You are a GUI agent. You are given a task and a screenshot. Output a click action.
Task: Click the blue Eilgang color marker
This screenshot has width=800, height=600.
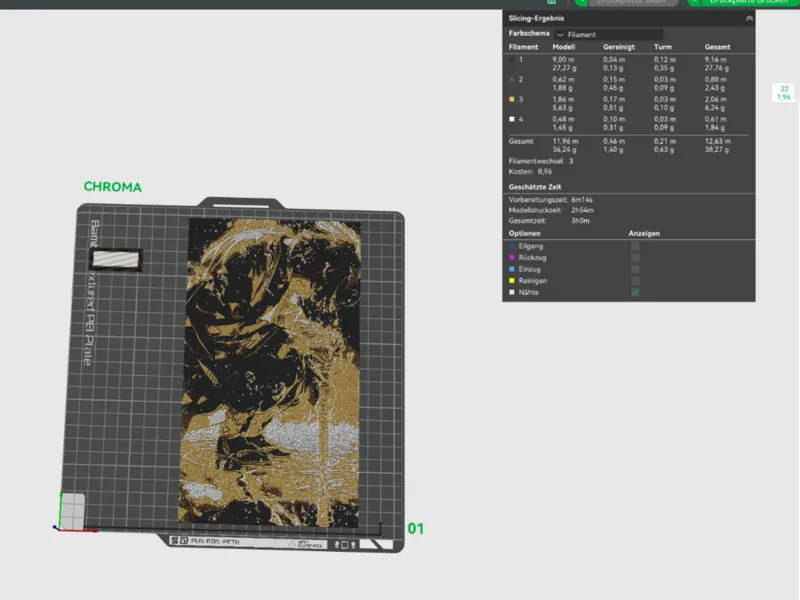click(x=512, y=246)
